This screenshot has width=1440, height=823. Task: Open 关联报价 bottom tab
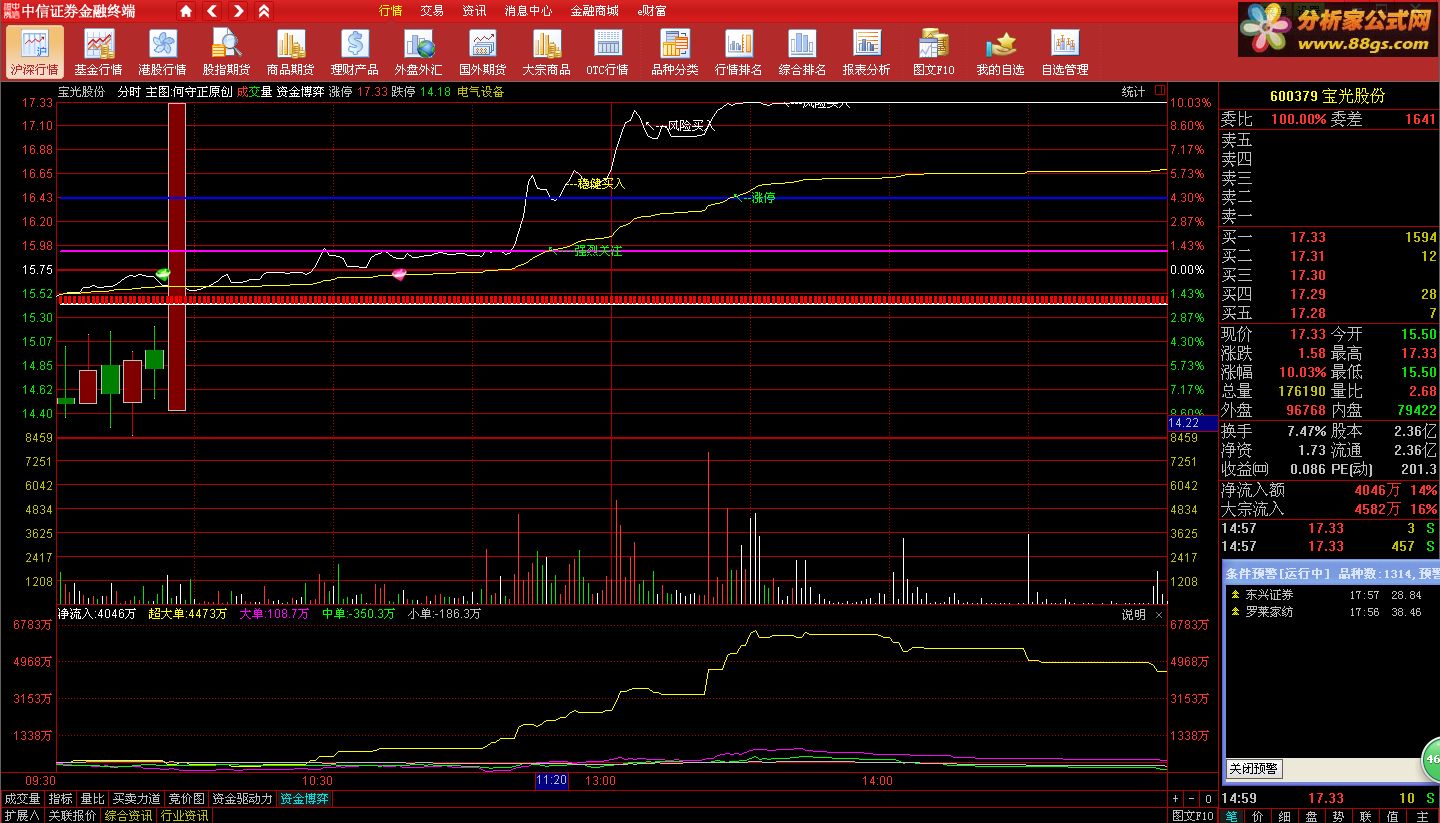click(72, 815)
